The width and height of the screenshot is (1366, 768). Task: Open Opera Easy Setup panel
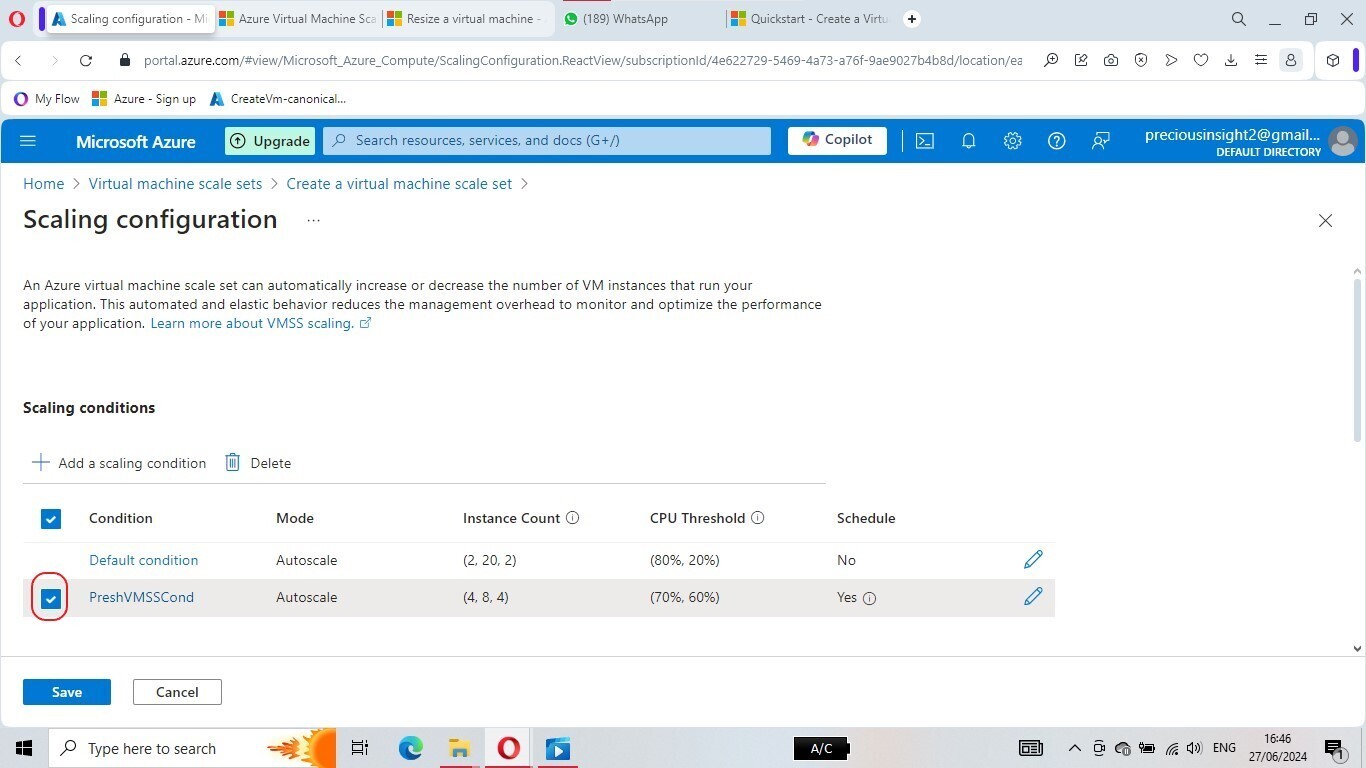click(1261, 60)
